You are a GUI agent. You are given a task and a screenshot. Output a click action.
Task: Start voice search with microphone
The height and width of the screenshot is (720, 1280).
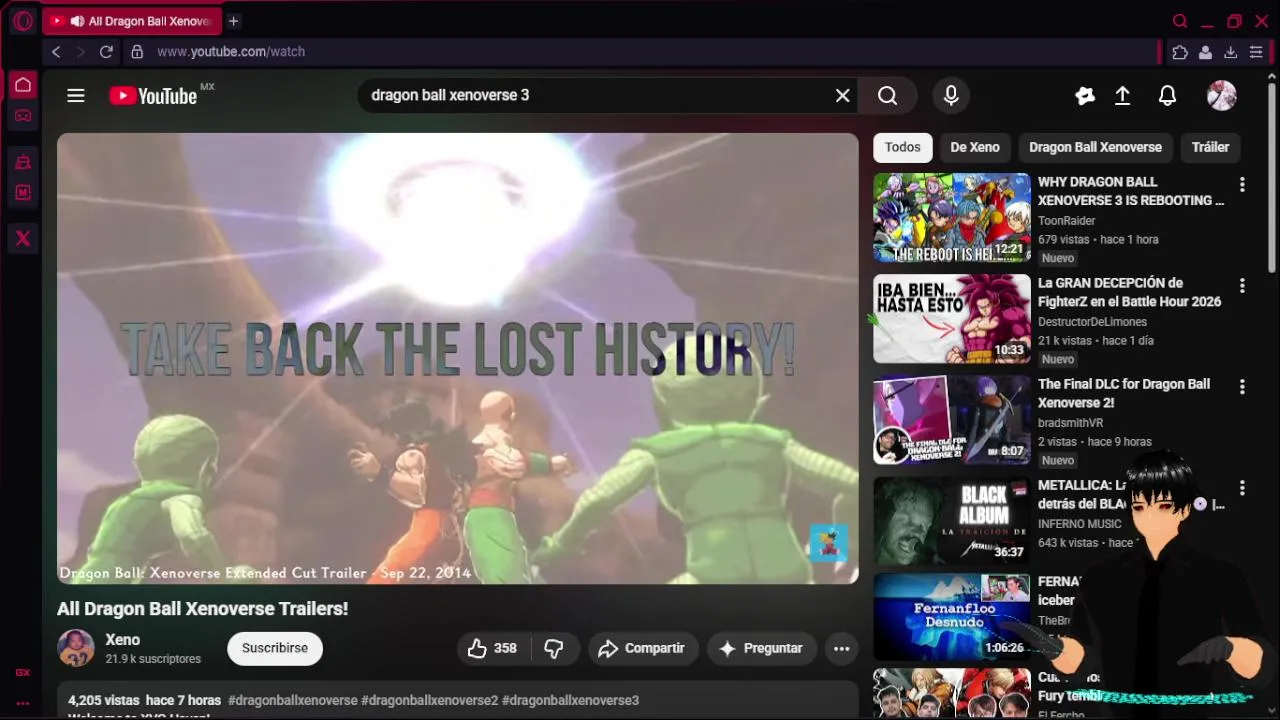pos(951,95)
